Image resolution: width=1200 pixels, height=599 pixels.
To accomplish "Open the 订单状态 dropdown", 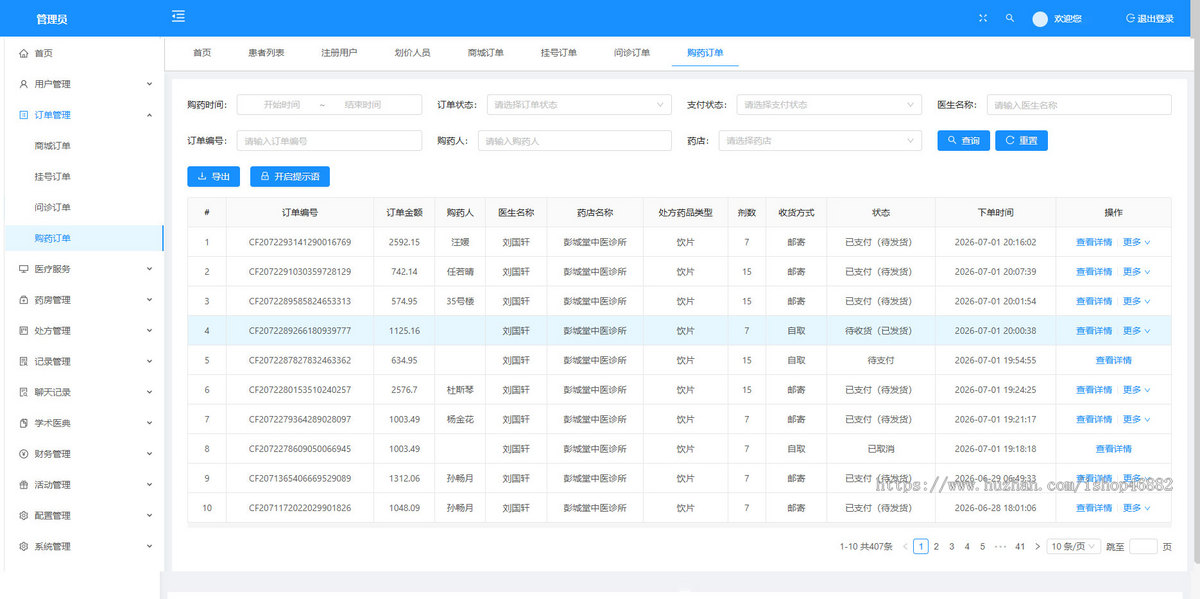I will coord(579,105).
